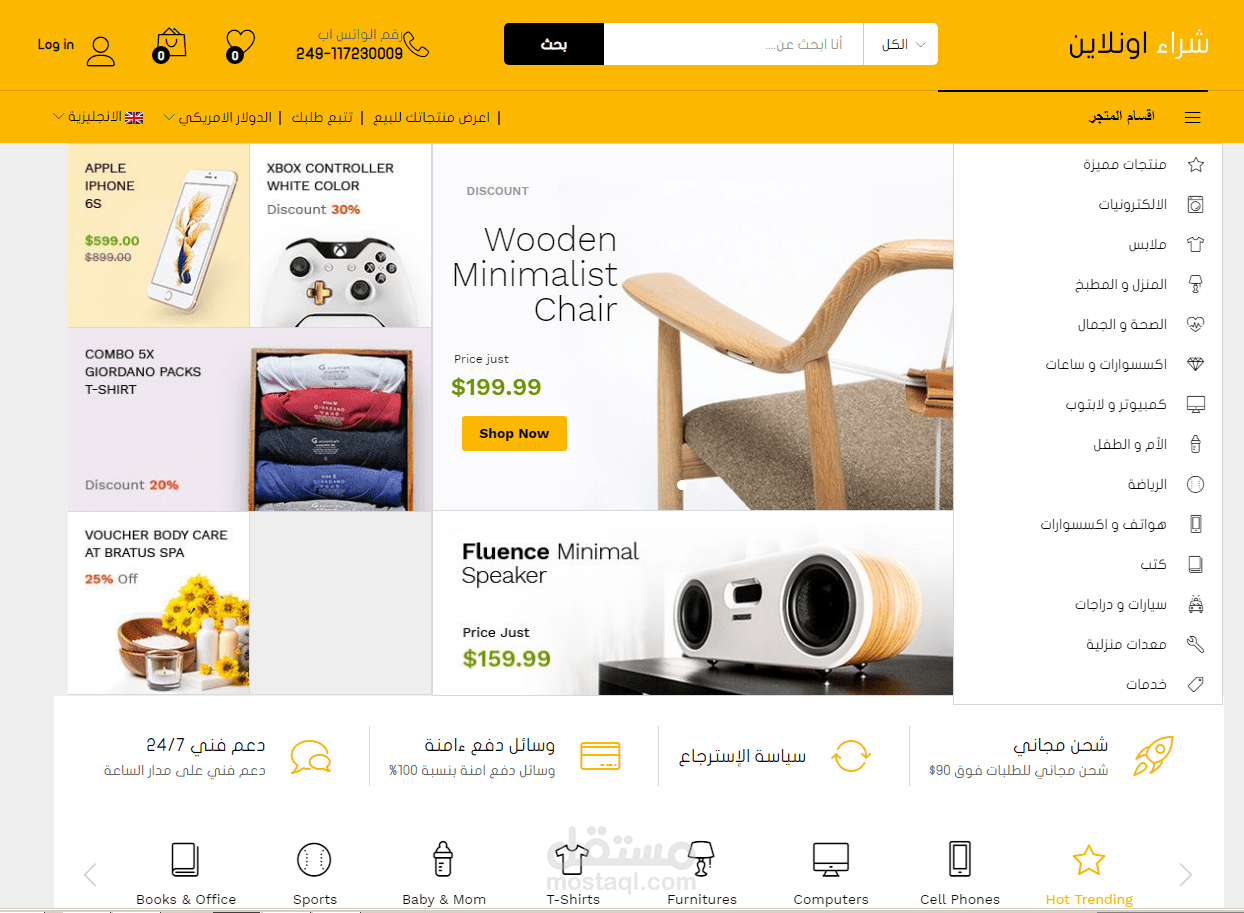Open ملابس category in the sidebar menu
This screenshot has width=1244, height=913.
(x=1147, y=244)
